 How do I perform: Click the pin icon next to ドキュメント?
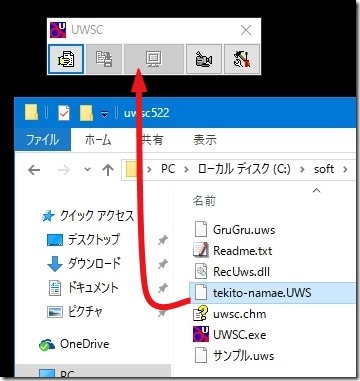point(162,288)
